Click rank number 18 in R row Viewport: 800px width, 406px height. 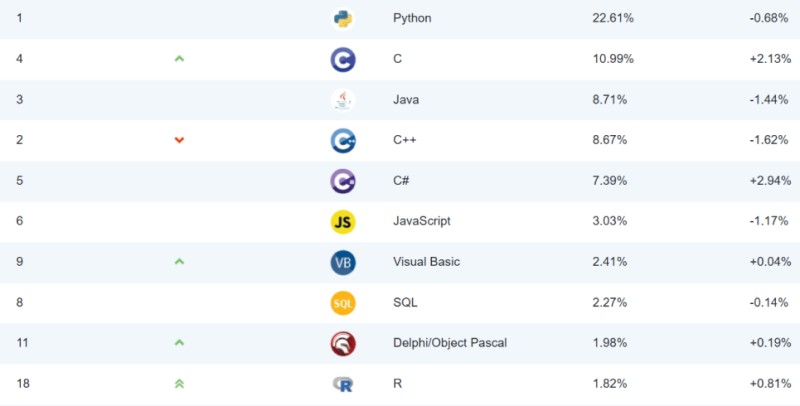[22, 384]
